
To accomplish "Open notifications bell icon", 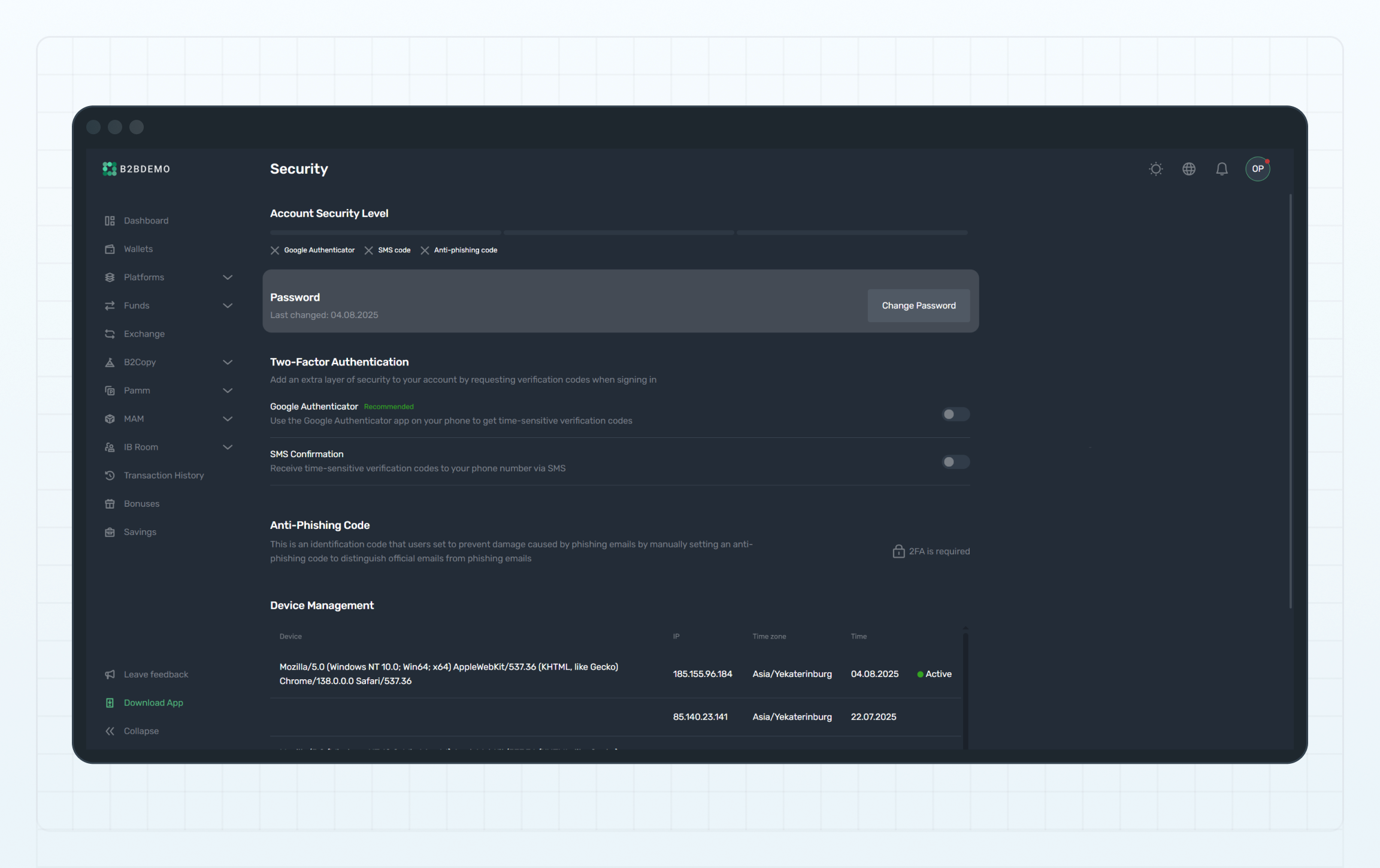I will coord(1221,169).
